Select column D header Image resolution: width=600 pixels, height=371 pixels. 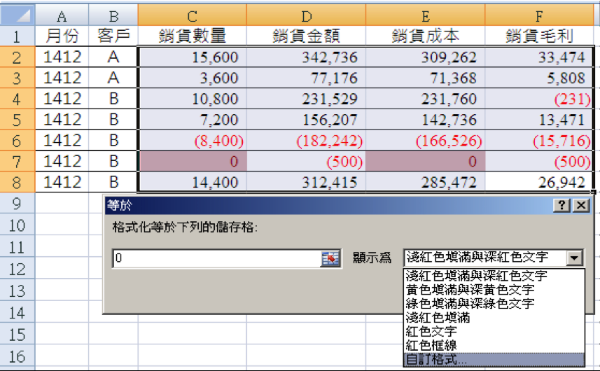[306, 16]
